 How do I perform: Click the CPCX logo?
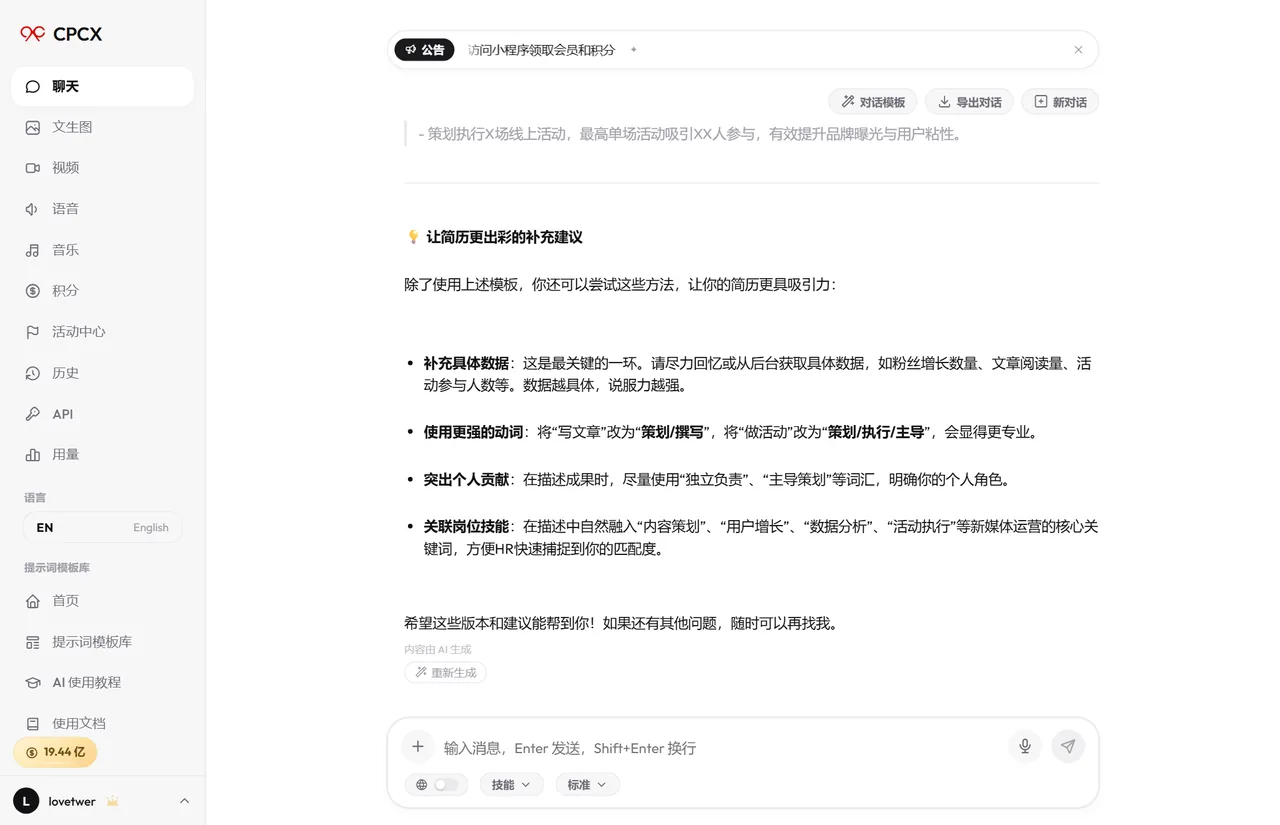[x=61, y=34]
